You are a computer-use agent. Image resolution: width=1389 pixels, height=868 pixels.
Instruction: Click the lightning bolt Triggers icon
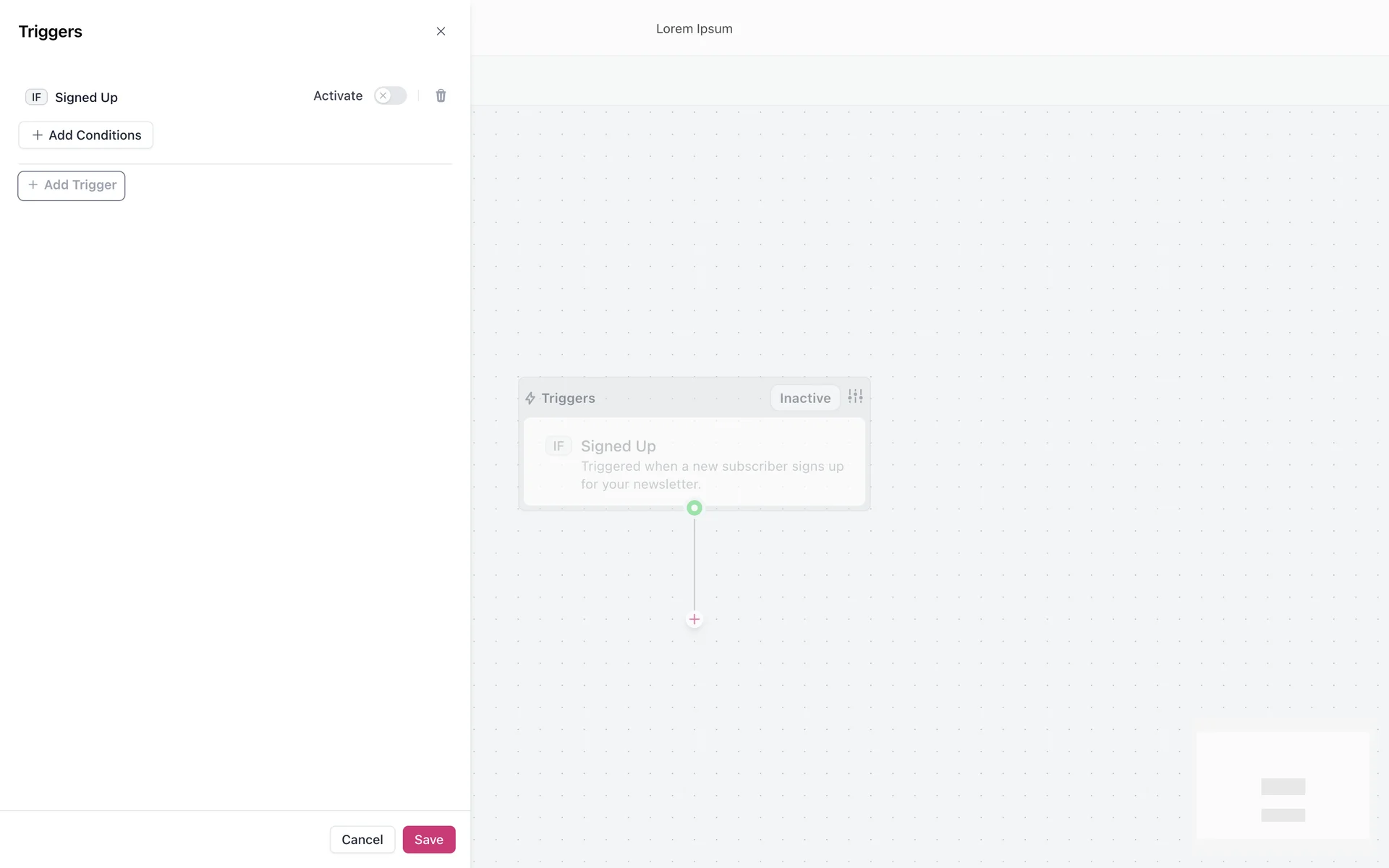pyautogui.click(x=530, y=399)
